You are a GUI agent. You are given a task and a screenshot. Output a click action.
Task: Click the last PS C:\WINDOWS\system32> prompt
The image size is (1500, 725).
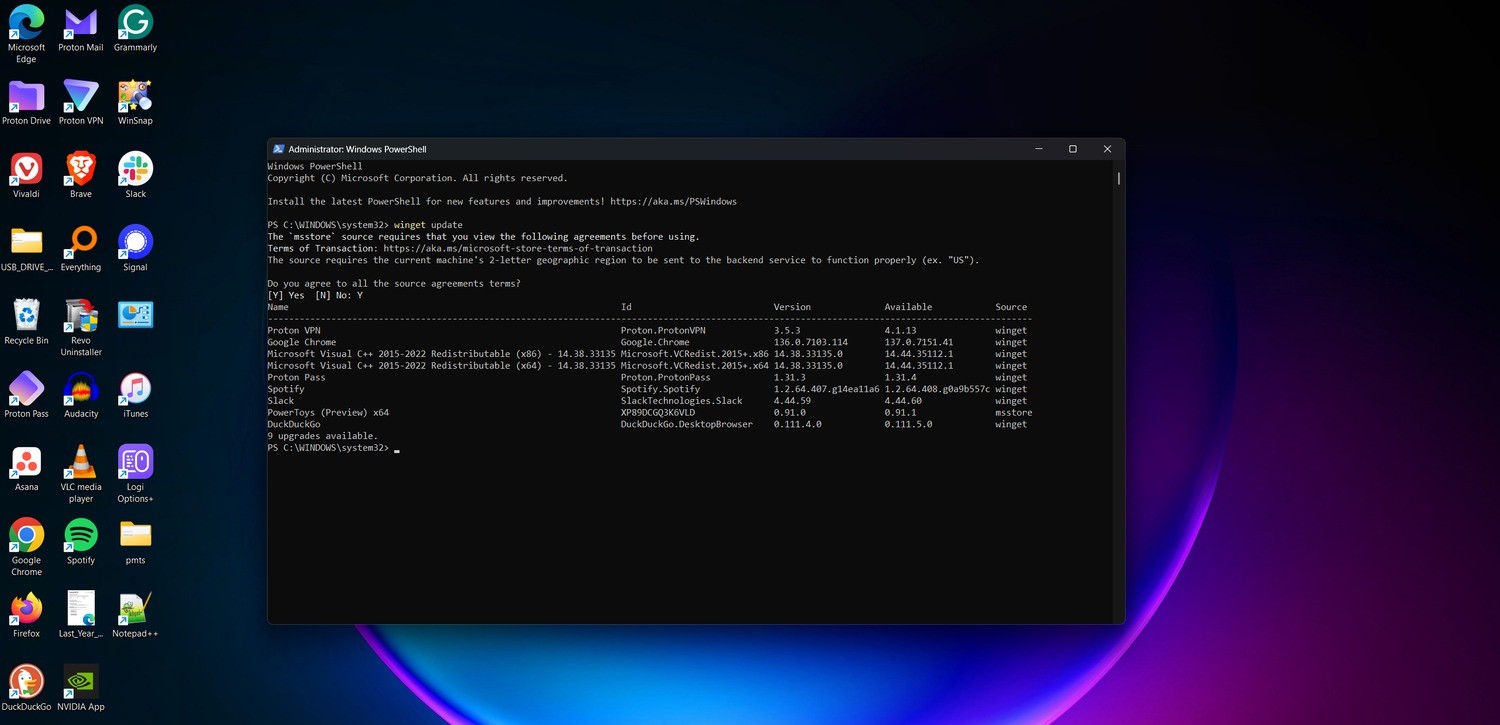click(328, 448)
